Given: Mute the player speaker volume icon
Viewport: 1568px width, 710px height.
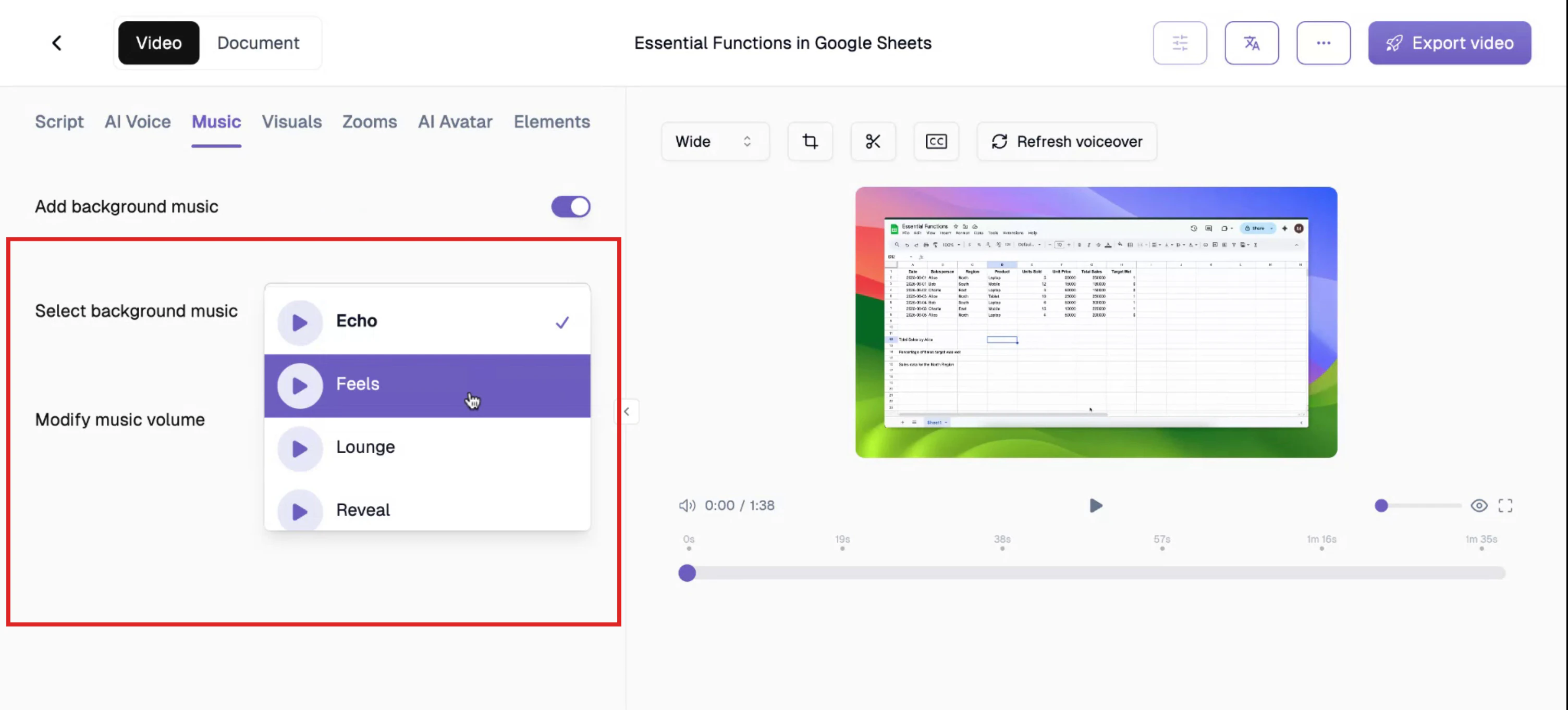Looking at the screenshot, I should (687, 506).
